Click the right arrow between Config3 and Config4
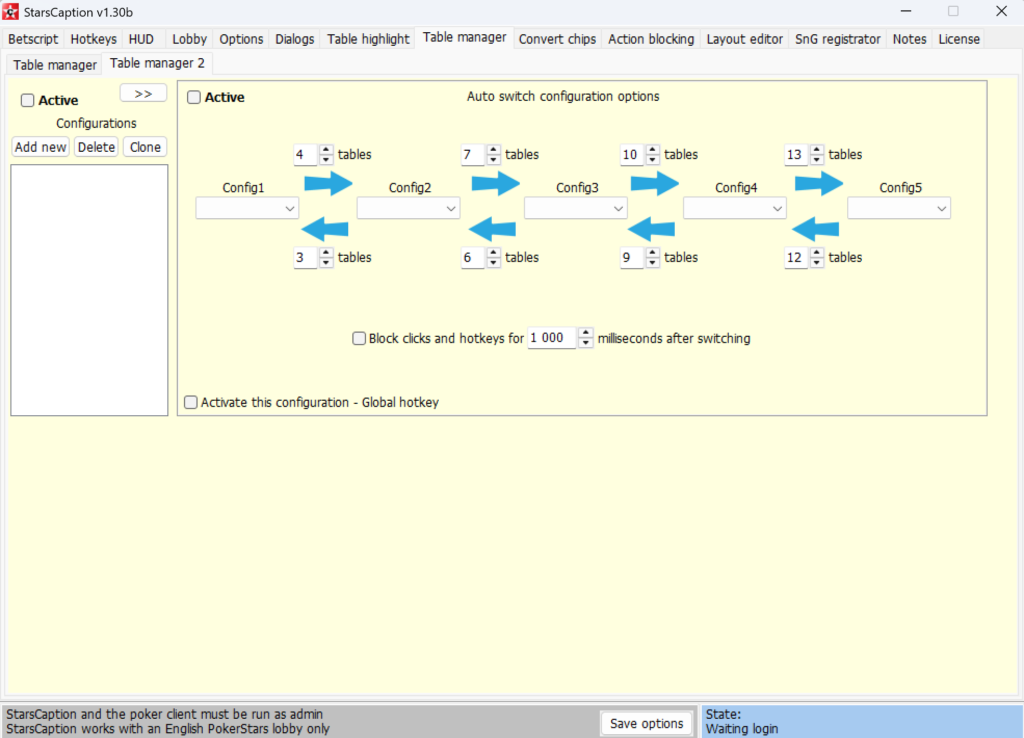 pos(655,184)
